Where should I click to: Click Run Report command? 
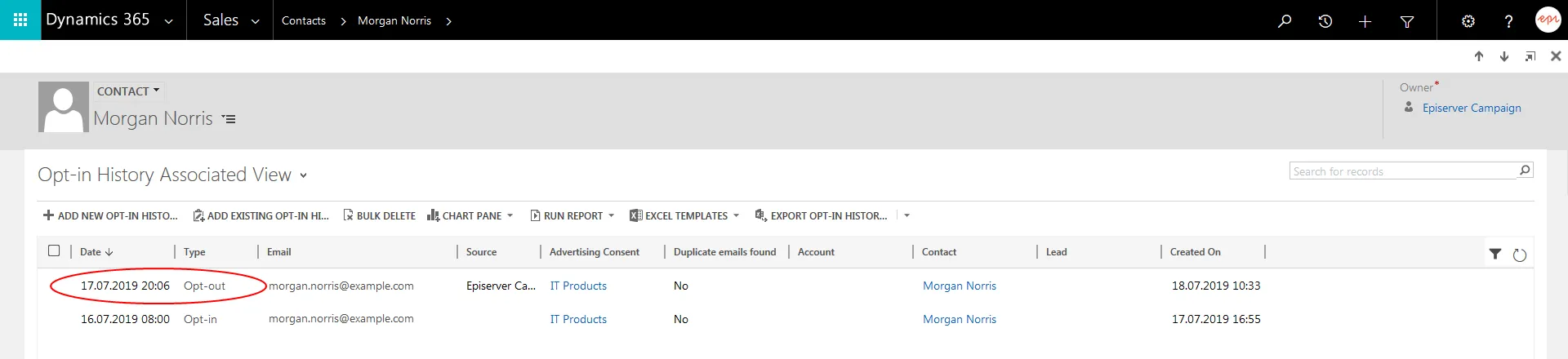(x=567, y=215)
